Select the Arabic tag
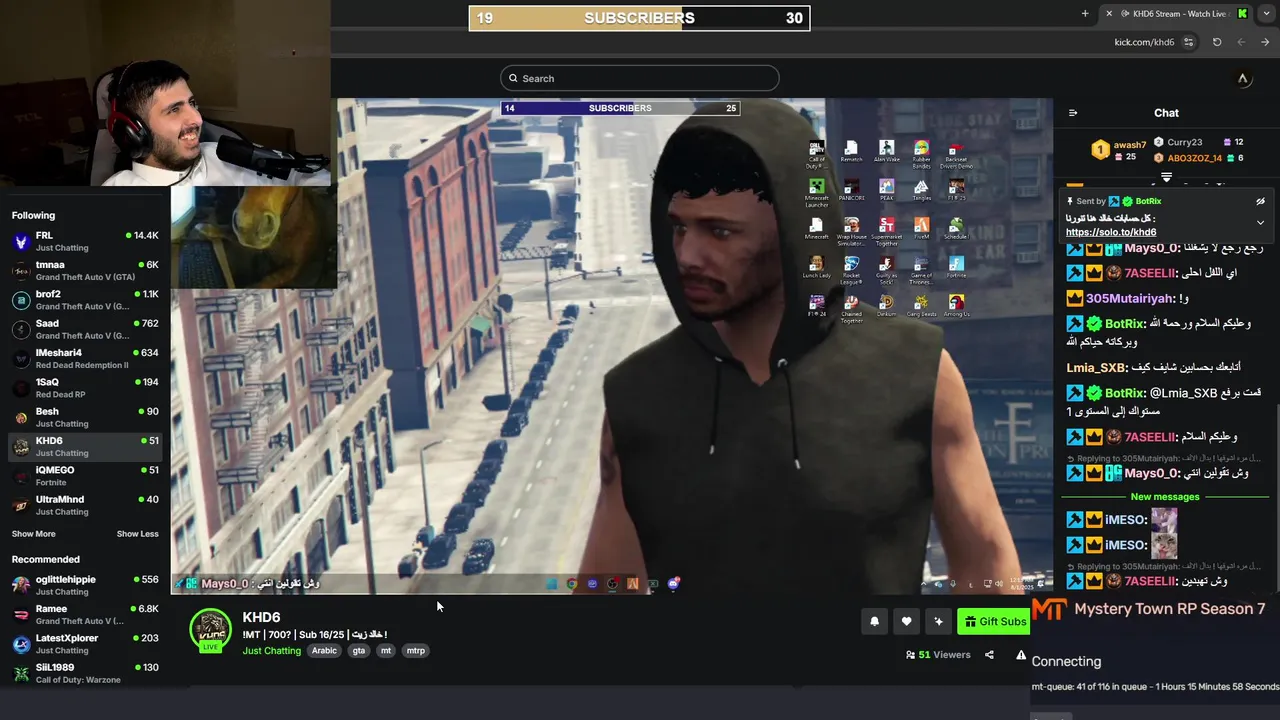 pyautogui.click(x=324, y=651)
